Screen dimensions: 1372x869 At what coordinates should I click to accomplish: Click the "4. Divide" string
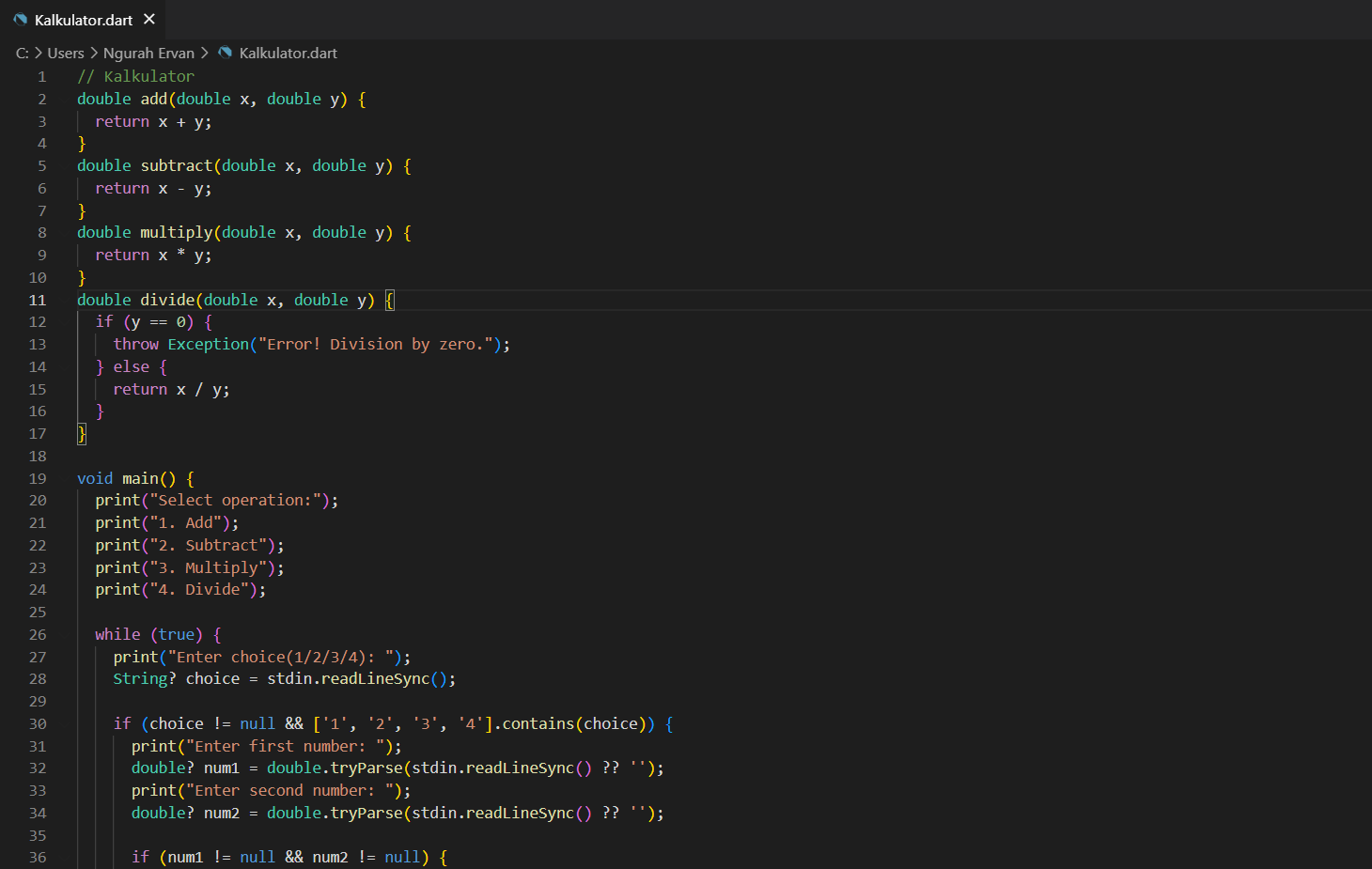coord(199,589)
